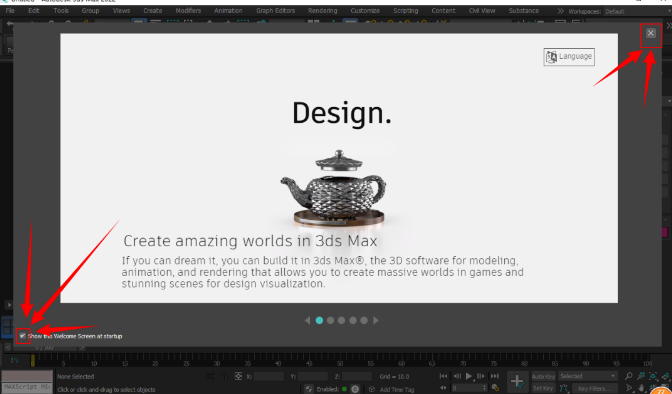Toggle Auto Key mode
This screenshot has height=394, width=672.
[543, 376]
